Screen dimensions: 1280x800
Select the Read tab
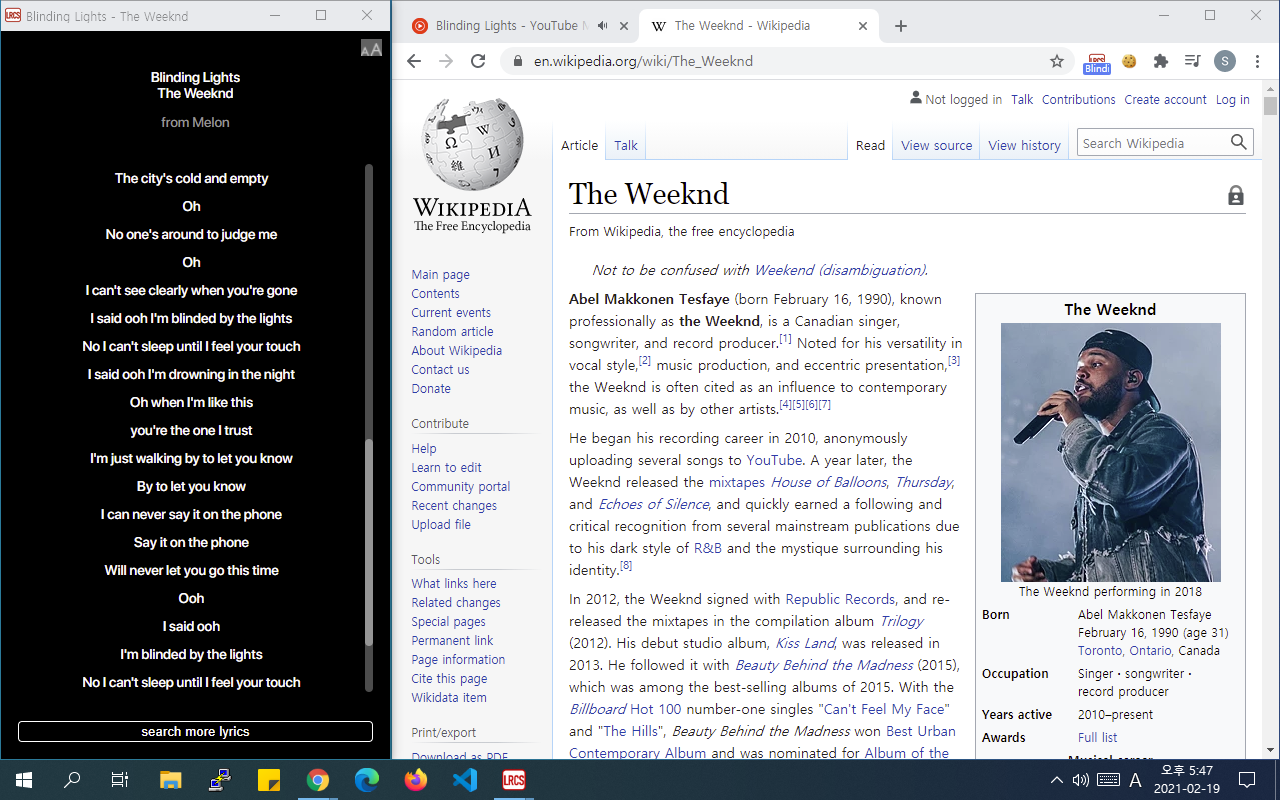pyautogui.click(x=870, y=145)
